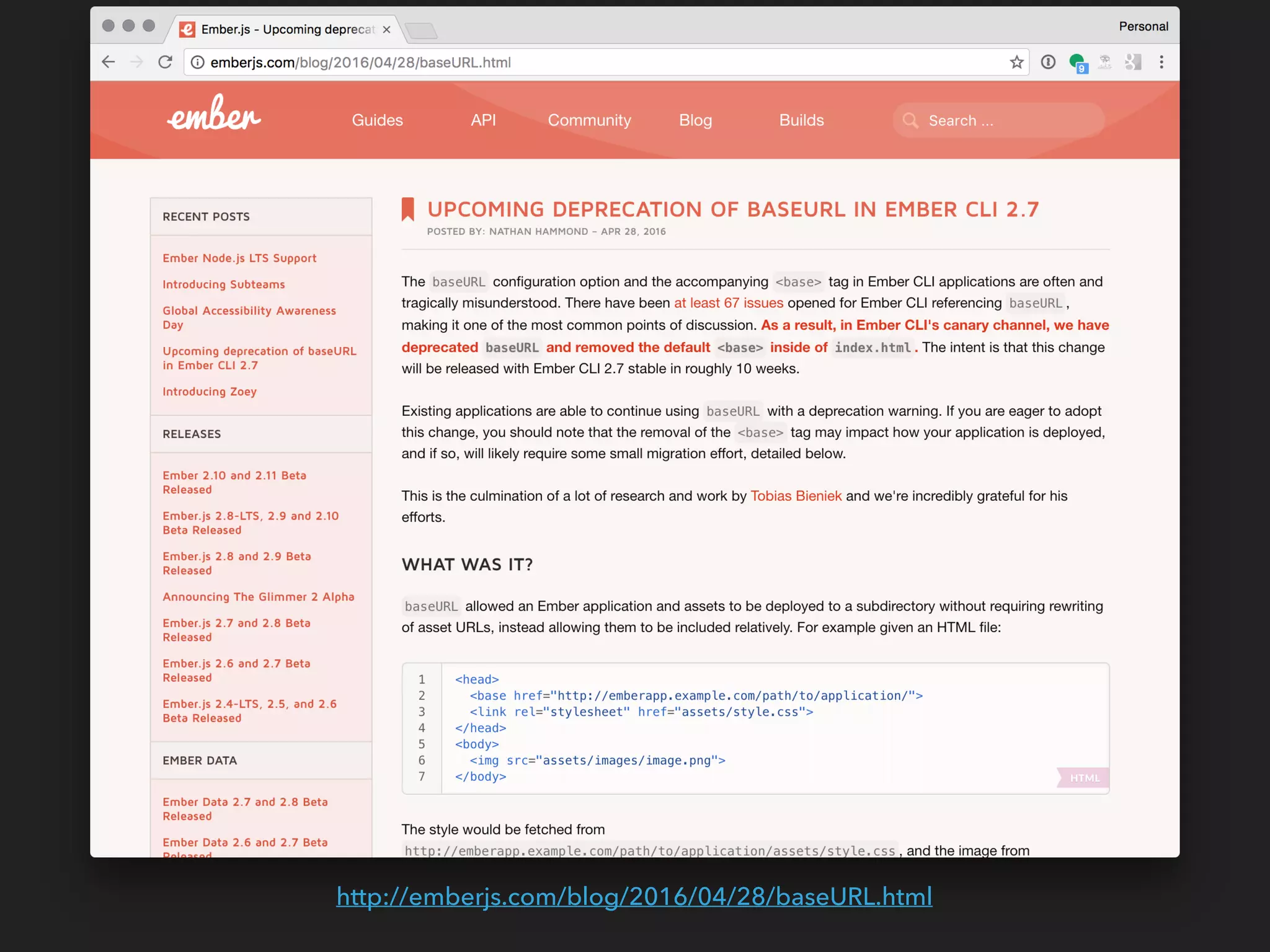Open 'Ember Node.js LTS Support' post
Screen dimensions: 1270x952
(x=239, y=258)
